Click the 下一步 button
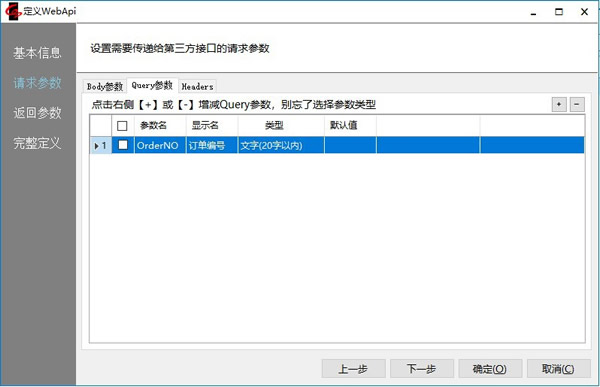The width and height of the screenshot is (600, 387). [422, 369]
